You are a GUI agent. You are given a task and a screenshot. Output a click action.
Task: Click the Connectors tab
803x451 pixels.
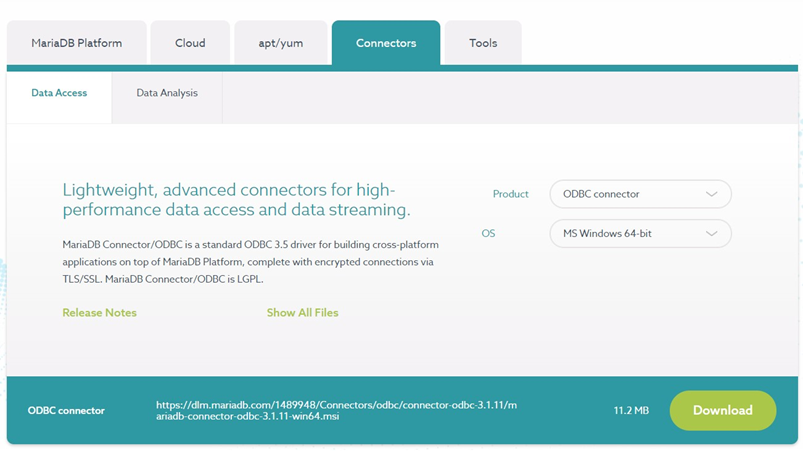pyautogui.click(x=386, y=43)
